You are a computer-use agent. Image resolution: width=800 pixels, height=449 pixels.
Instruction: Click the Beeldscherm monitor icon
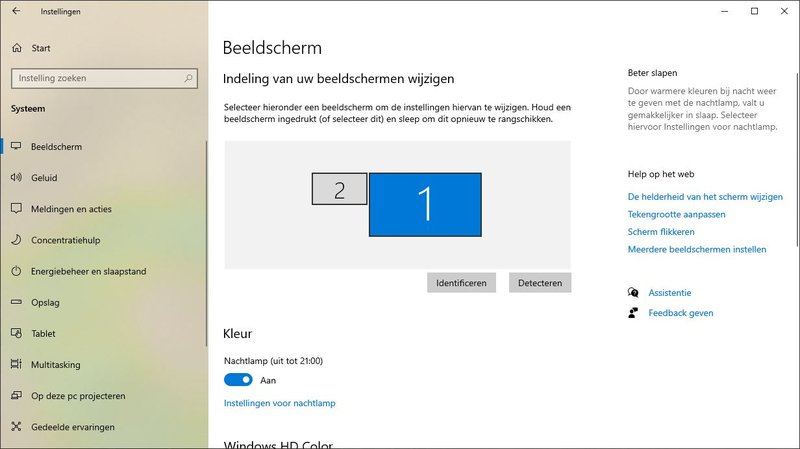(16, 146)
